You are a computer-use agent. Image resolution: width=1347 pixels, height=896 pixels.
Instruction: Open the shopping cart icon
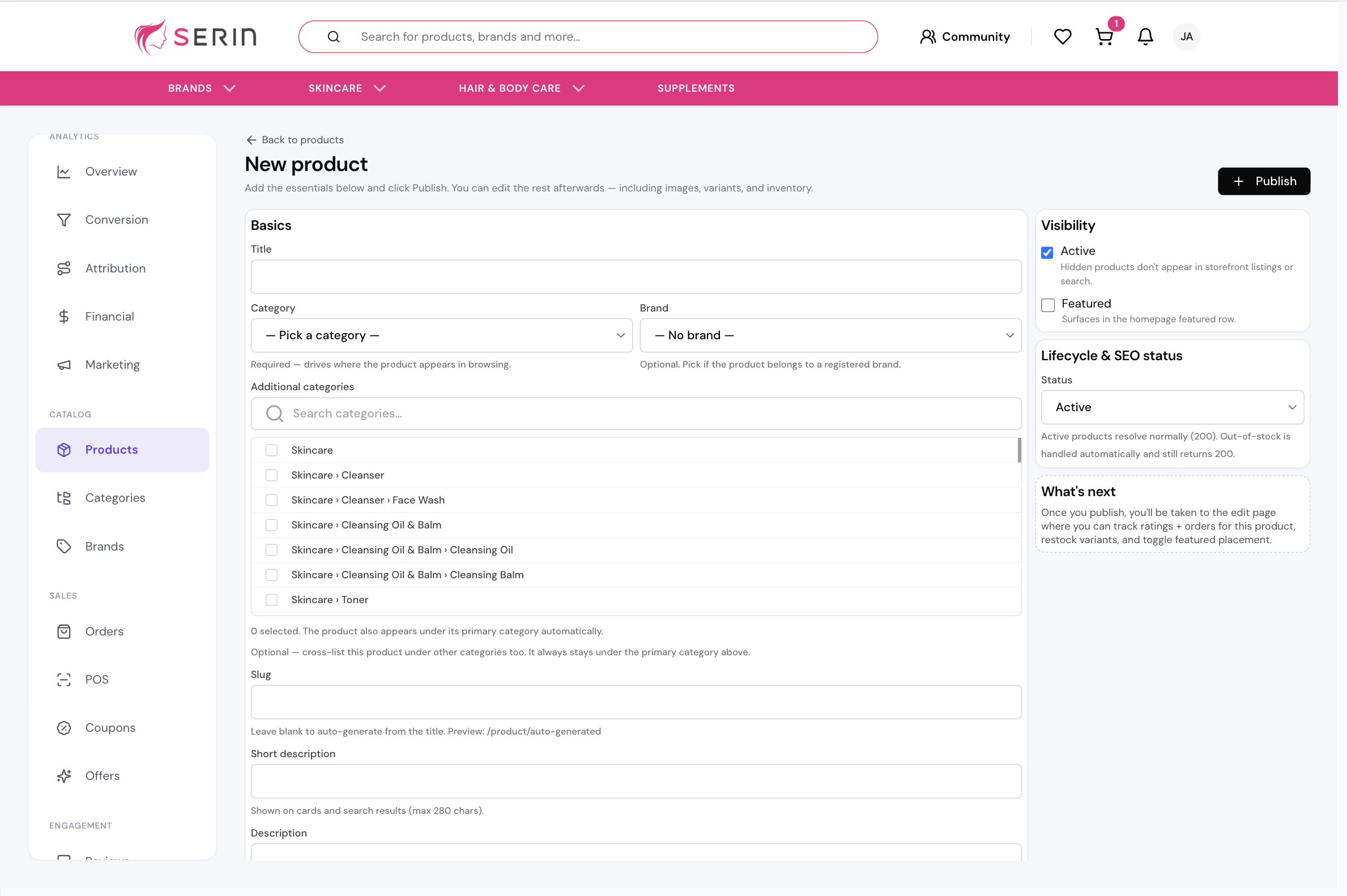pos(1104,37)
